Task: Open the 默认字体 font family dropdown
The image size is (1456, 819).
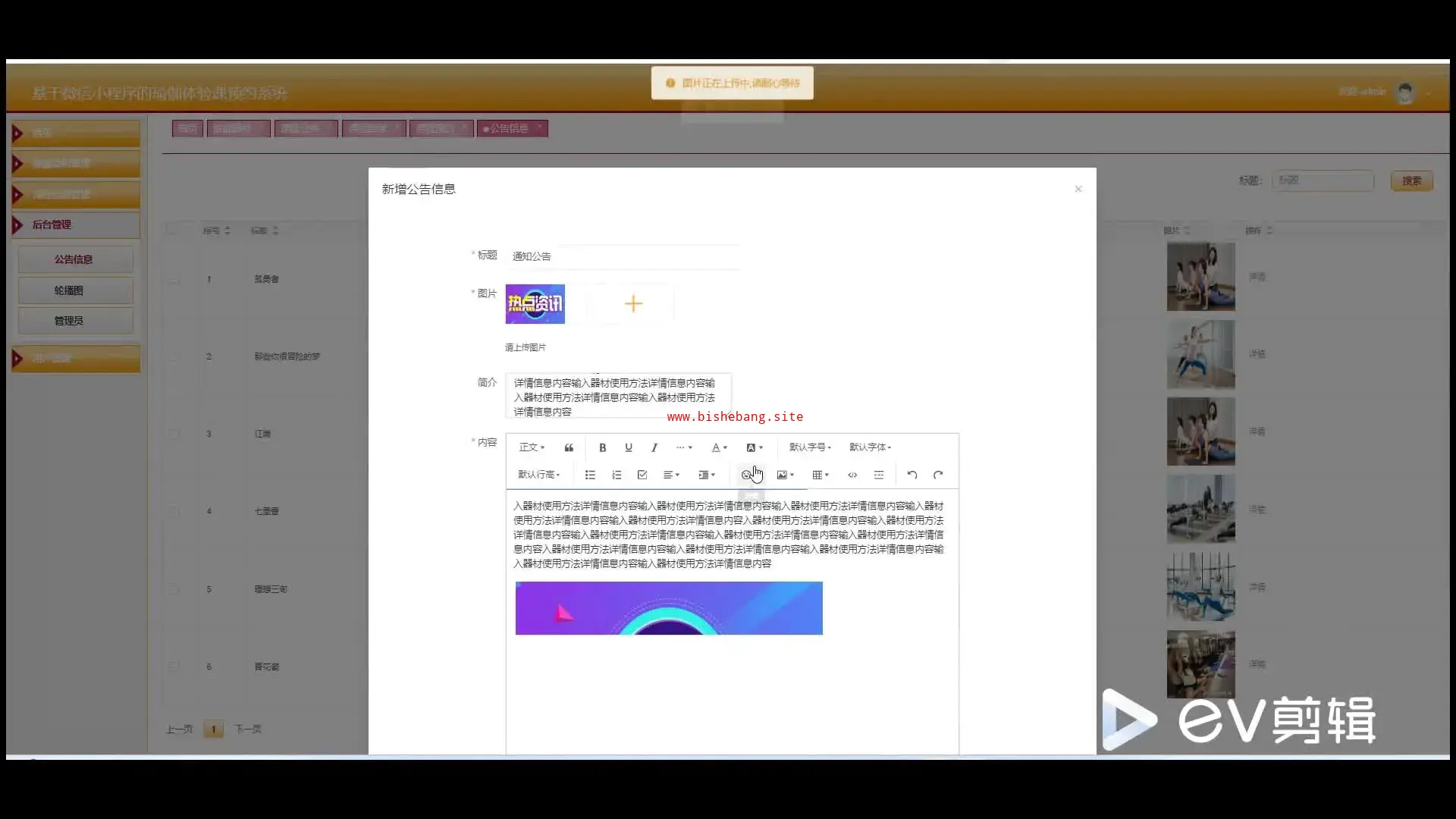Action: (870, 447)
